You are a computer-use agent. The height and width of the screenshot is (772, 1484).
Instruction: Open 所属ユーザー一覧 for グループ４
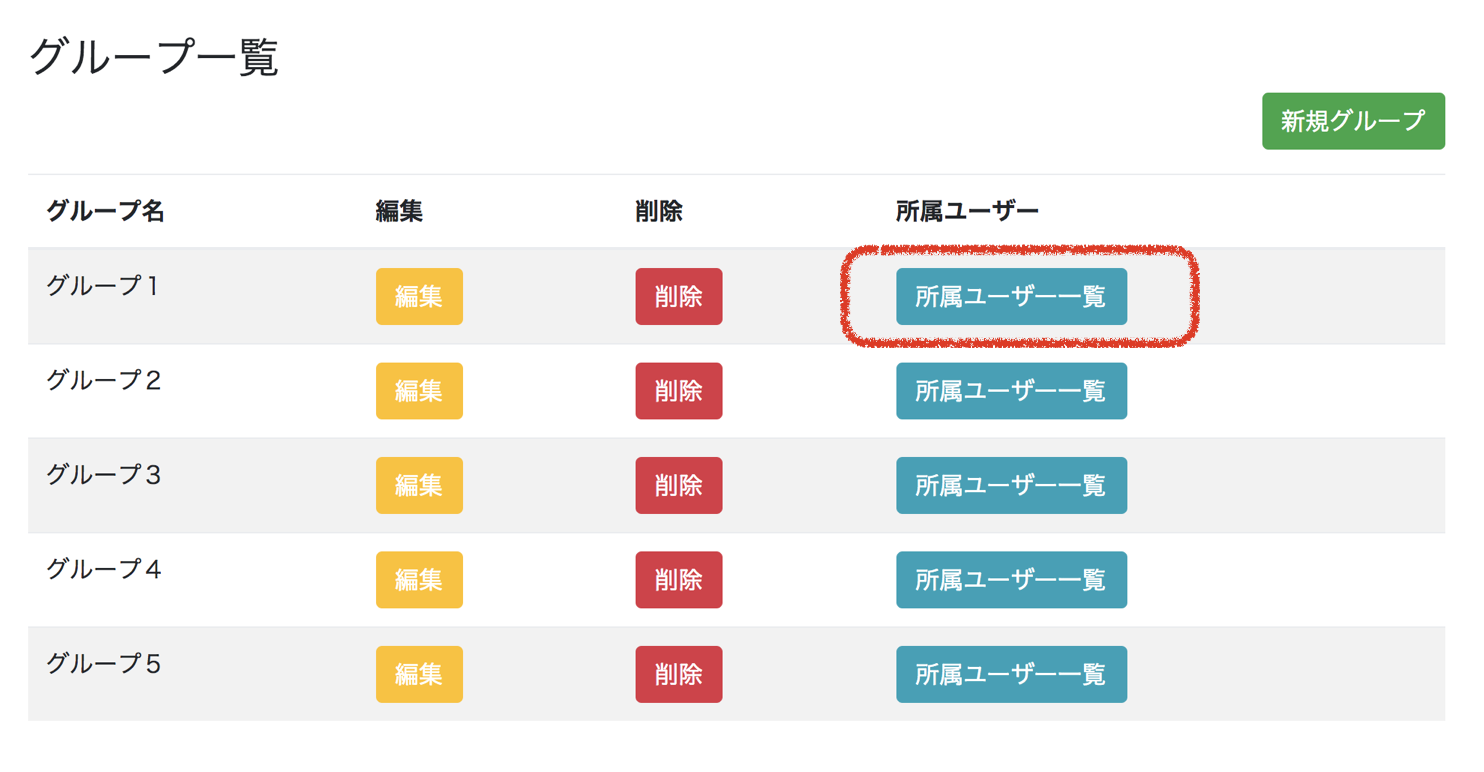[x=1011, y=579]
